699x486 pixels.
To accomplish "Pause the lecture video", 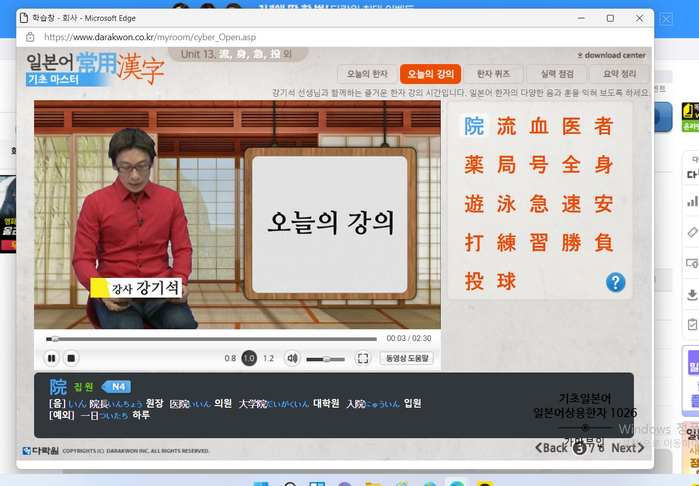I will pyautogui.click(x=52, y=358).
